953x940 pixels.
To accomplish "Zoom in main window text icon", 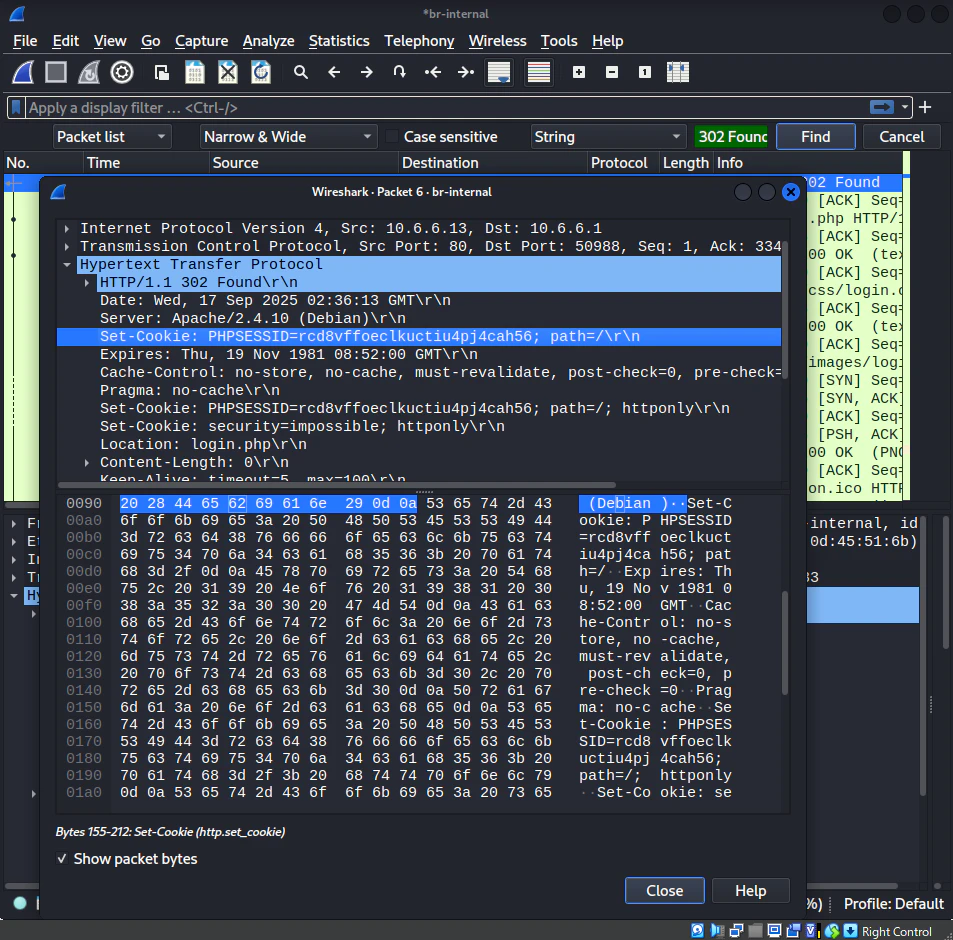I will tap(579, 72).
